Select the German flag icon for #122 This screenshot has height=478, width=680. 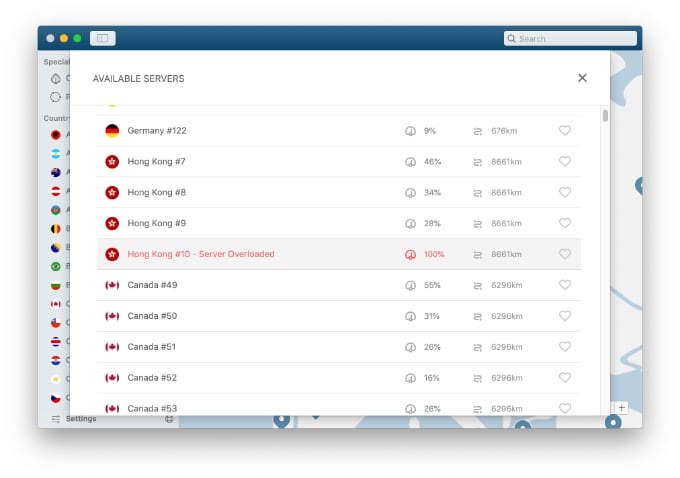112,131
